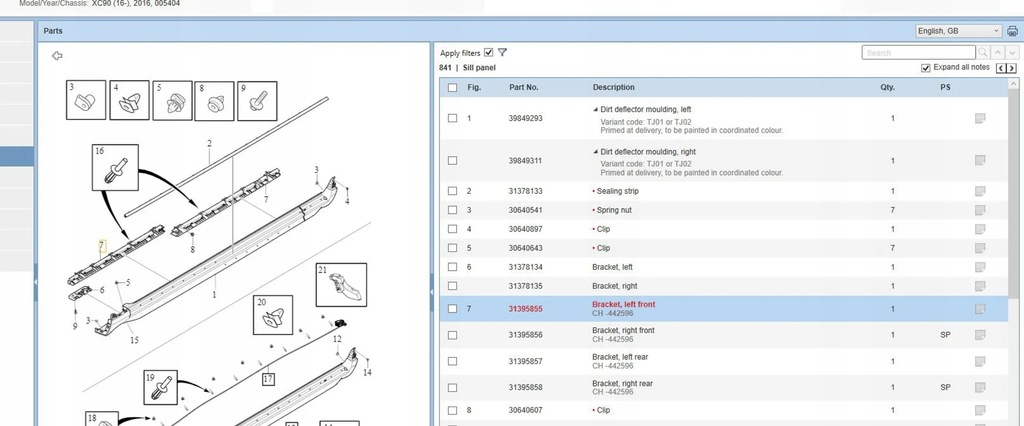Screen dimensions: 1024x426
Task: Click the note icon for part 30640897
Action: [980, 229]
